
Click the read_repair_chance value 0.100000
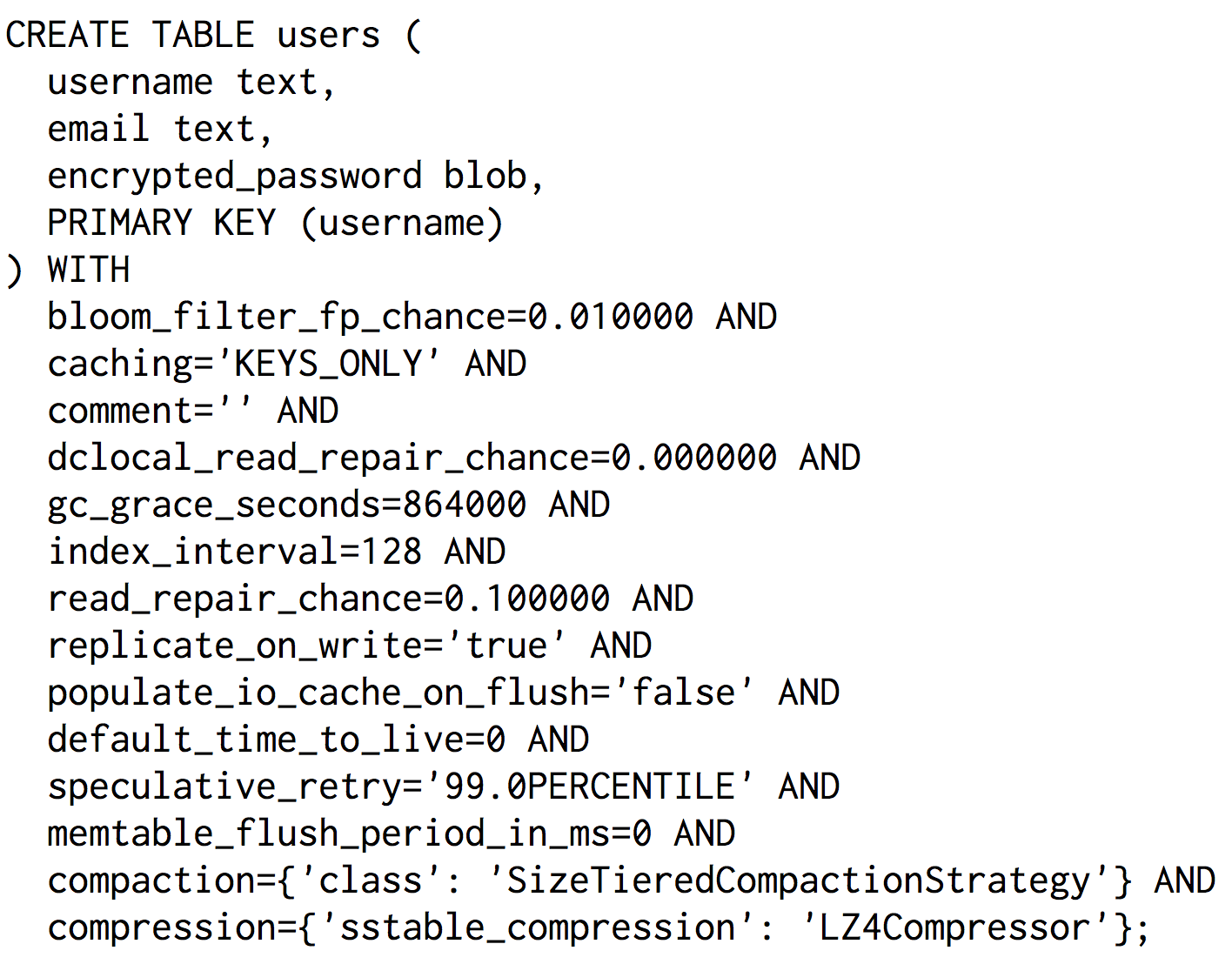pos(527,599)
